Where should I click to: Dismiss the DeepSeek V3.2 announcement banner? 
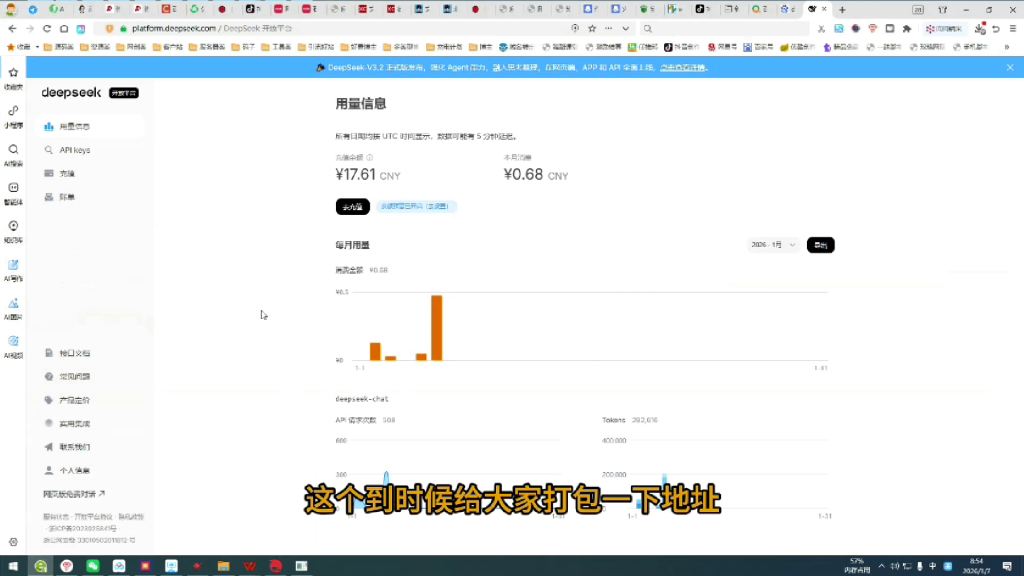[1009, 67]
